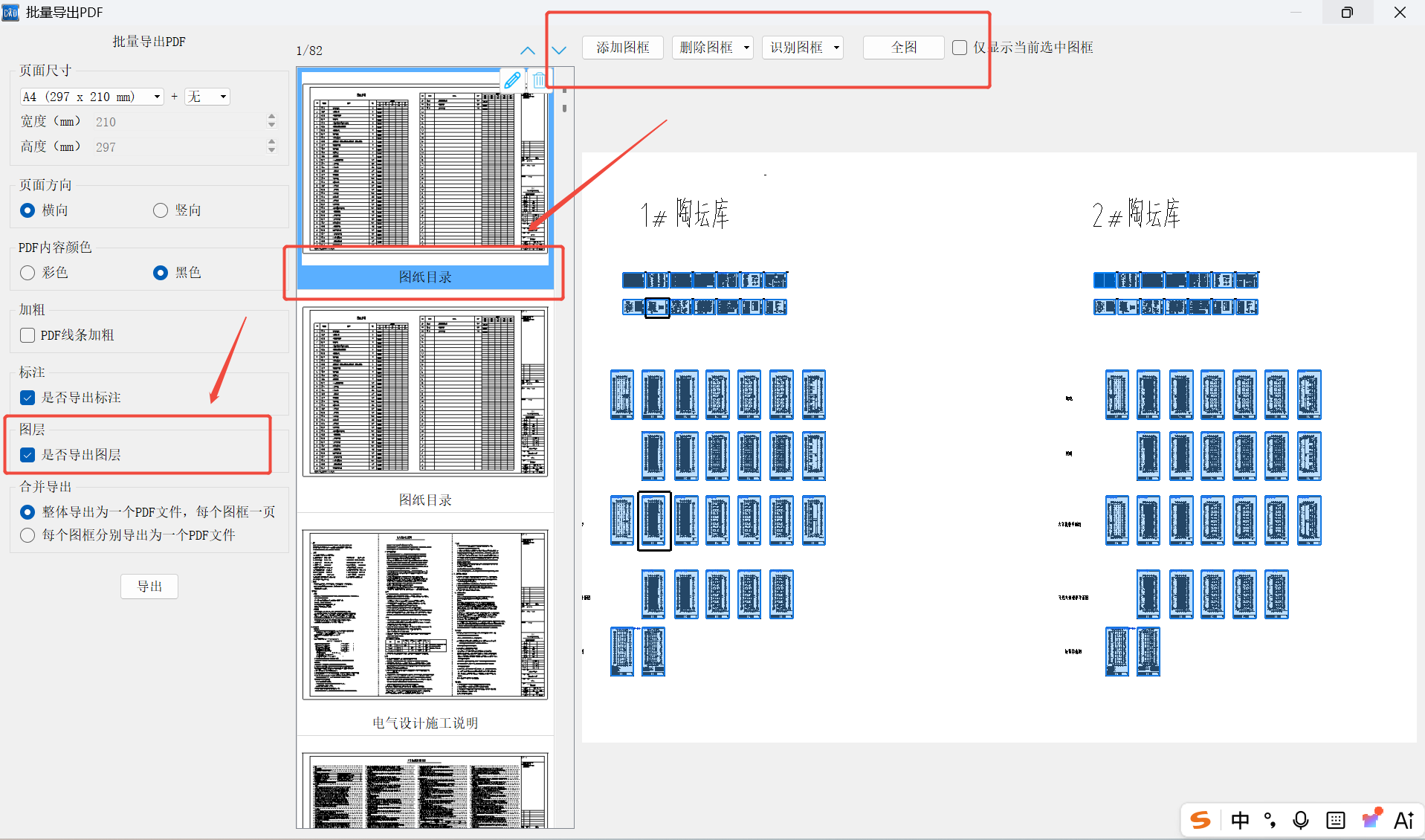Screen dimensions: 1425x840
Task: Choose 每个图框分别导出为一个PDF文件 option
Action: 28,535
